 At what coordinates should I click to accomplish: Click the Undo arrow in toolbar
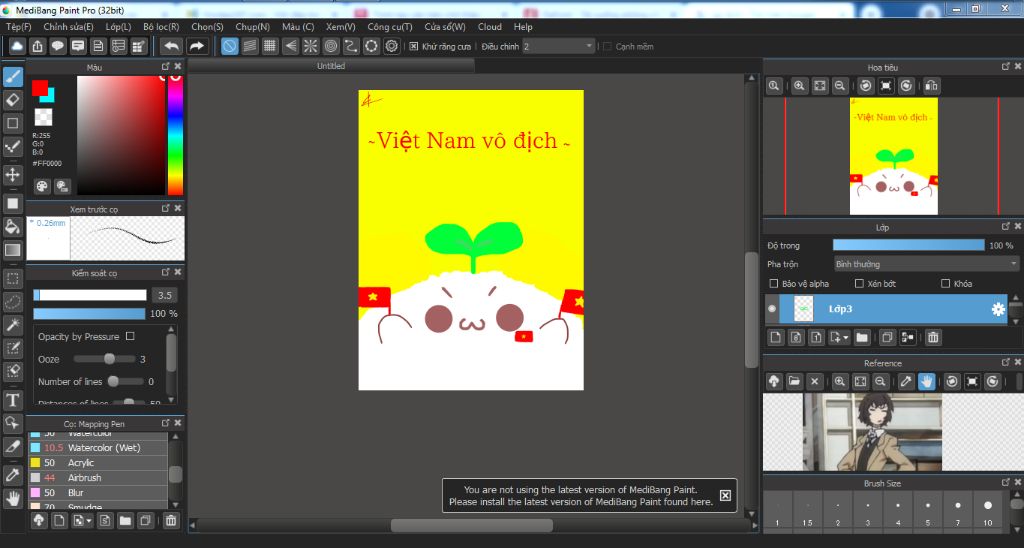[x=171, y=46]
